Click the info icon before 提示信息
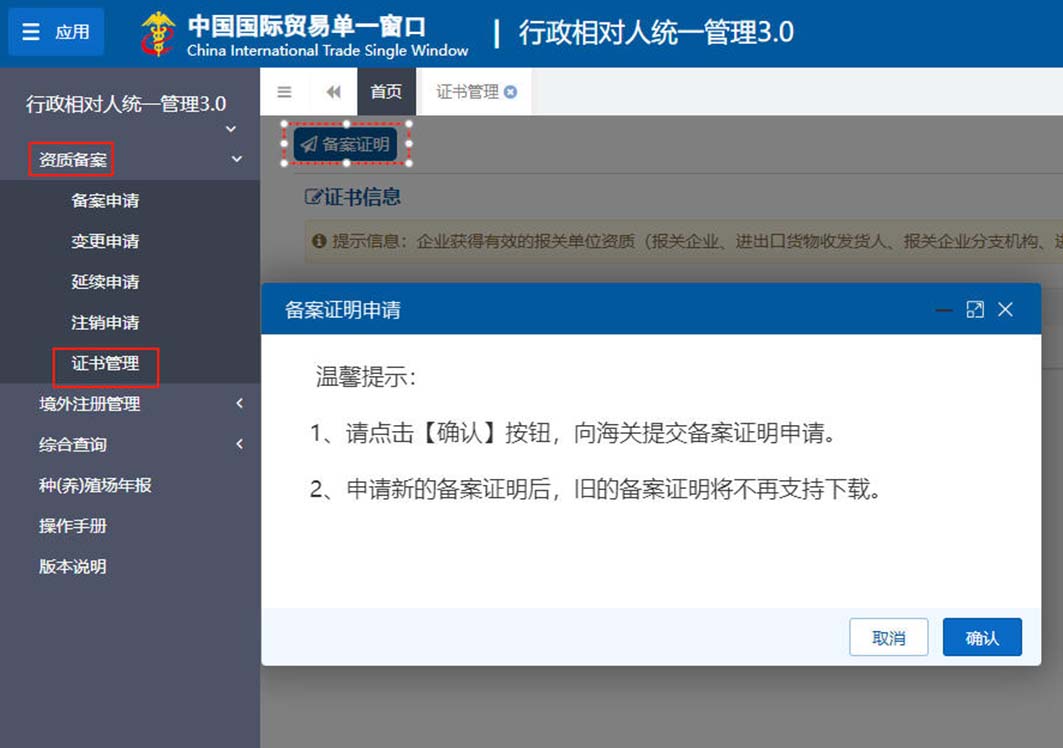This screenshot has height=748, width=1063. coord(319,241)
